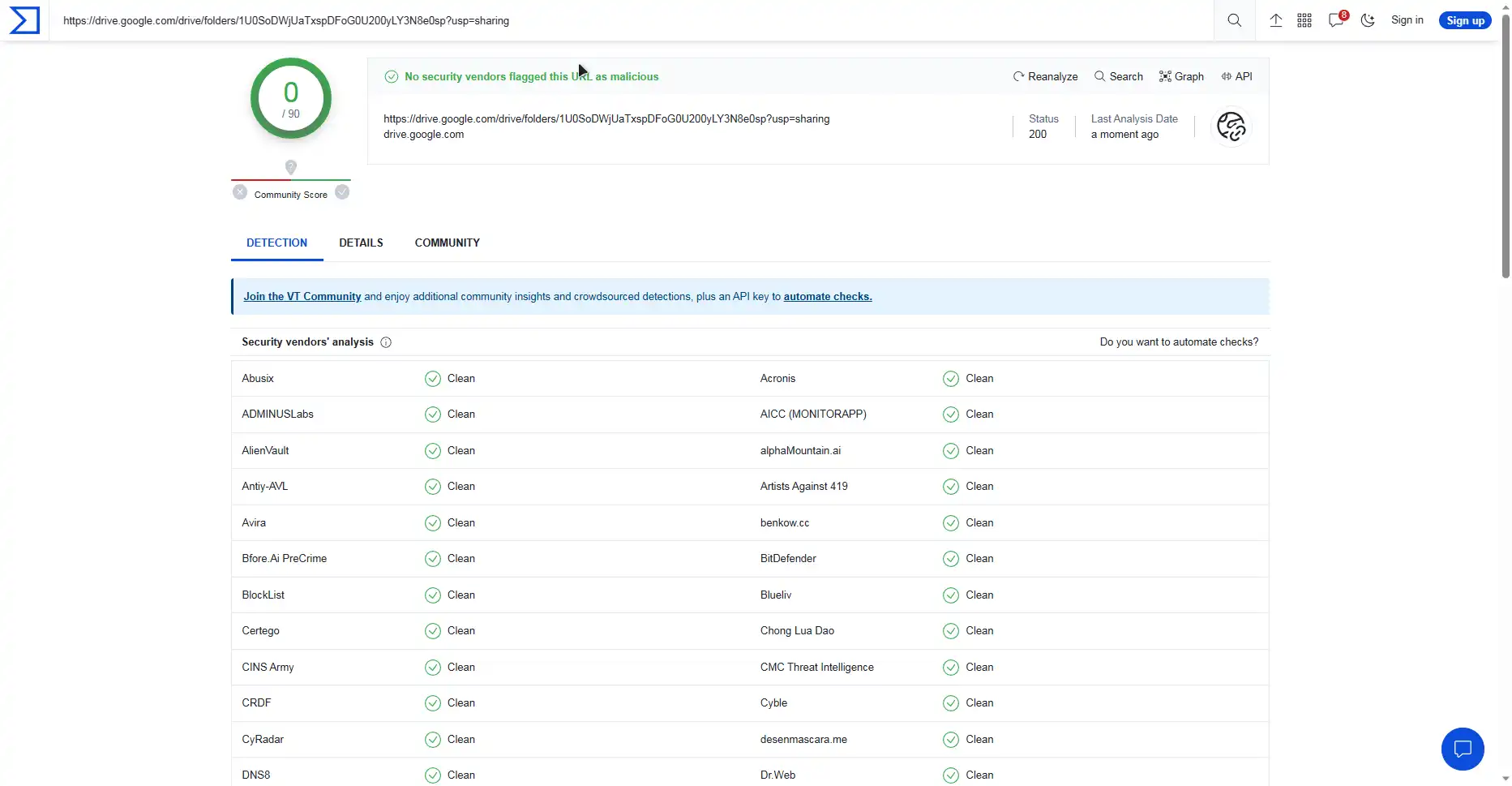The width and height of the screenshot is (1512, 786).
Task: Click the search magnifier icon in top bar
Action: 1234,20
